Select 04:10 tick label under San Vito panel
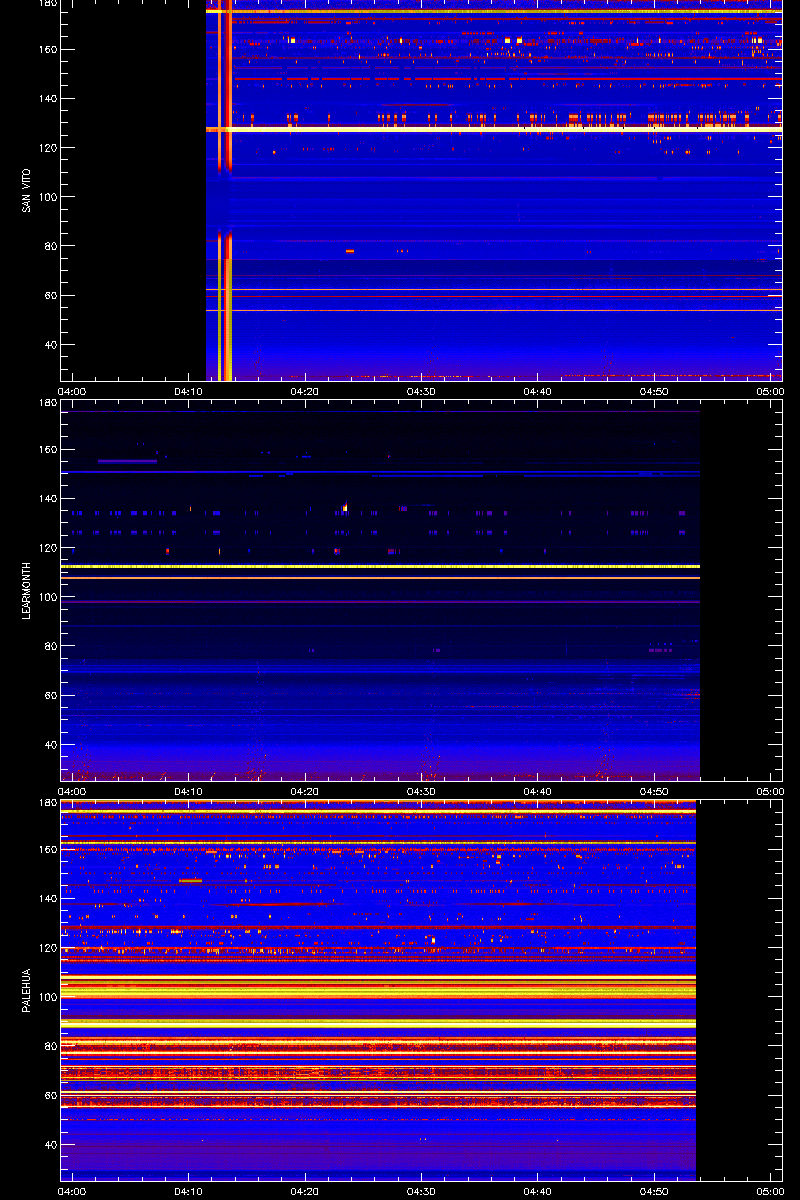 point(190,391)
